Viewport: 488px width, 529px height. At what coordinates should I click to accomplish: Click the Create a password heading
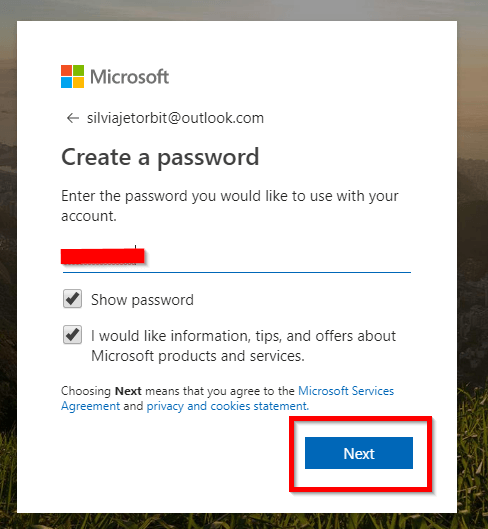pyautogui.click(x=160, y=158)
